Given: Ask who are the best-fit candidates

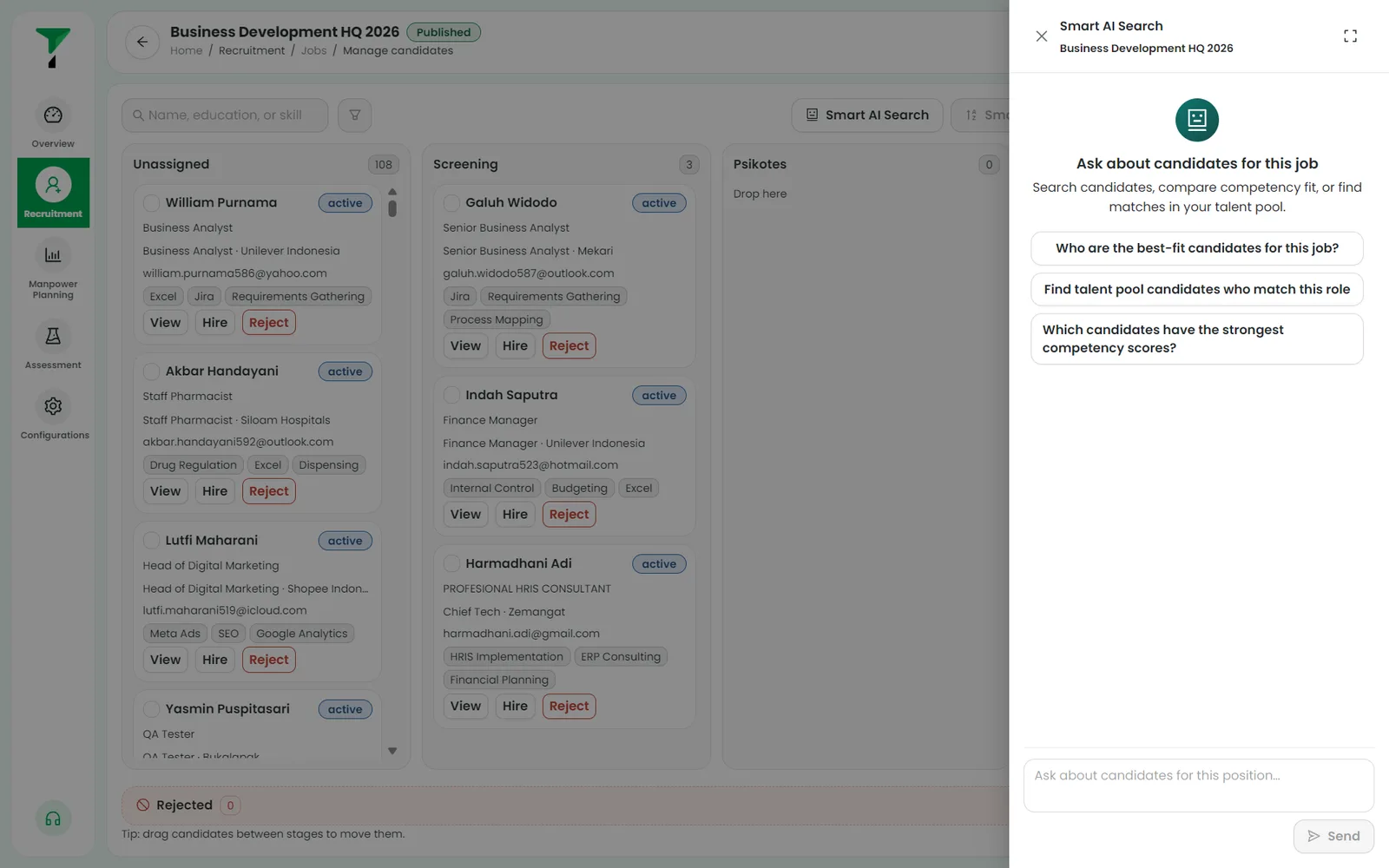Looking at the screenshot, I should point(1196,248).
